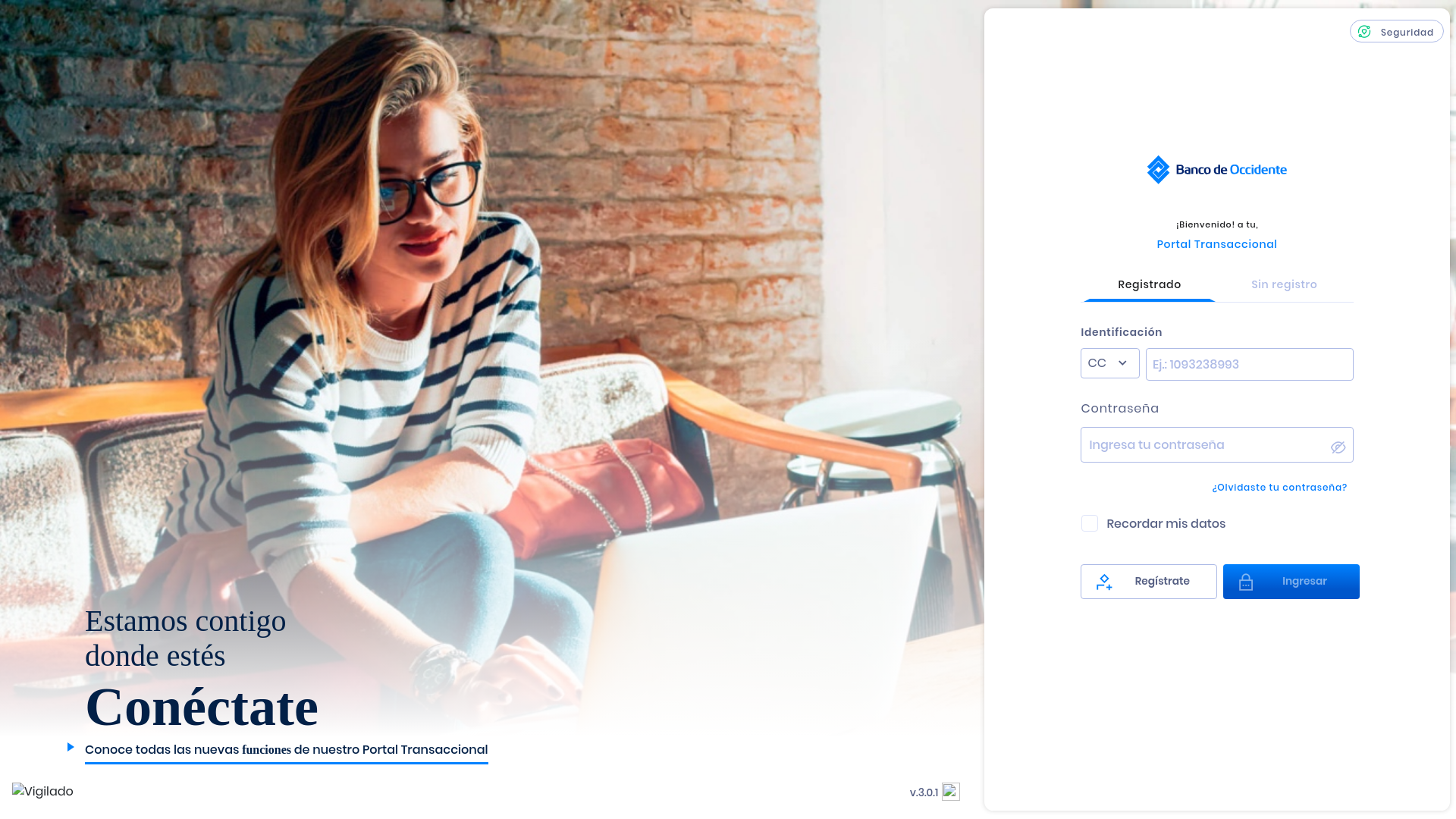Toggle password visibility eye icon

1338,447
